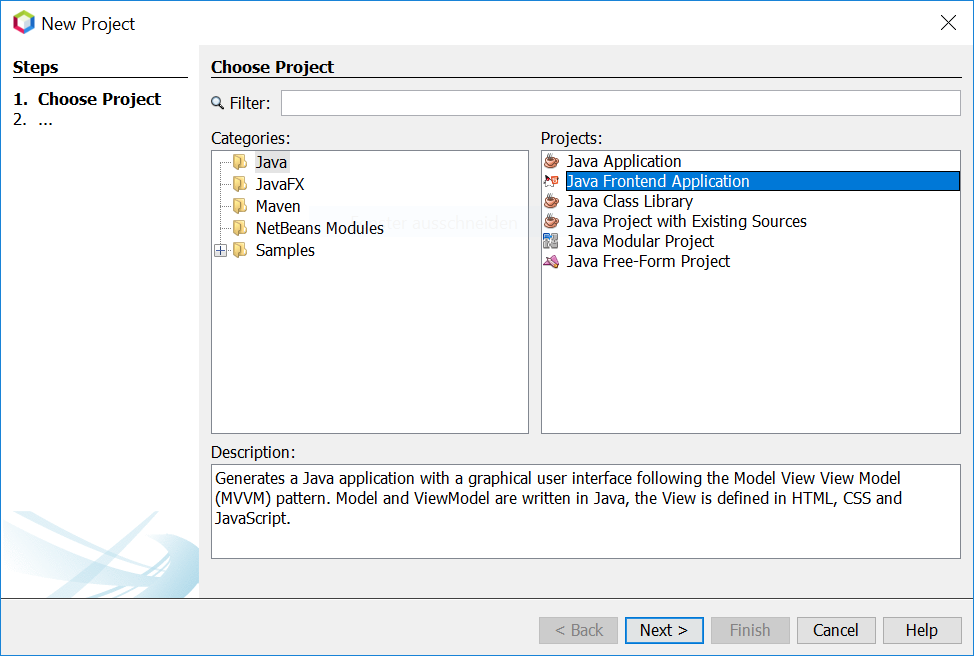The height and width of the screenshot is (656, 974).
Task: Select the Samples category label
Action: [x=285, y=250]
